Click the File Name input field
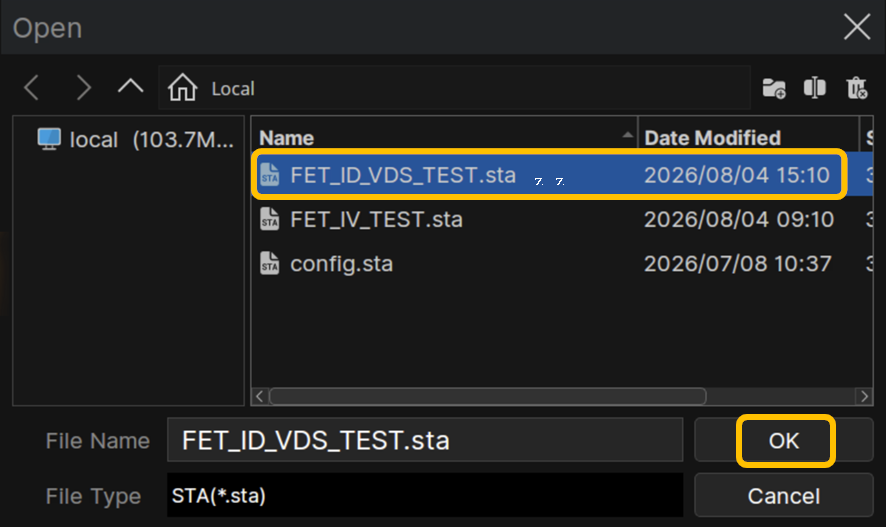The width and height of the screenshot is (886, 527). point(425,440)
